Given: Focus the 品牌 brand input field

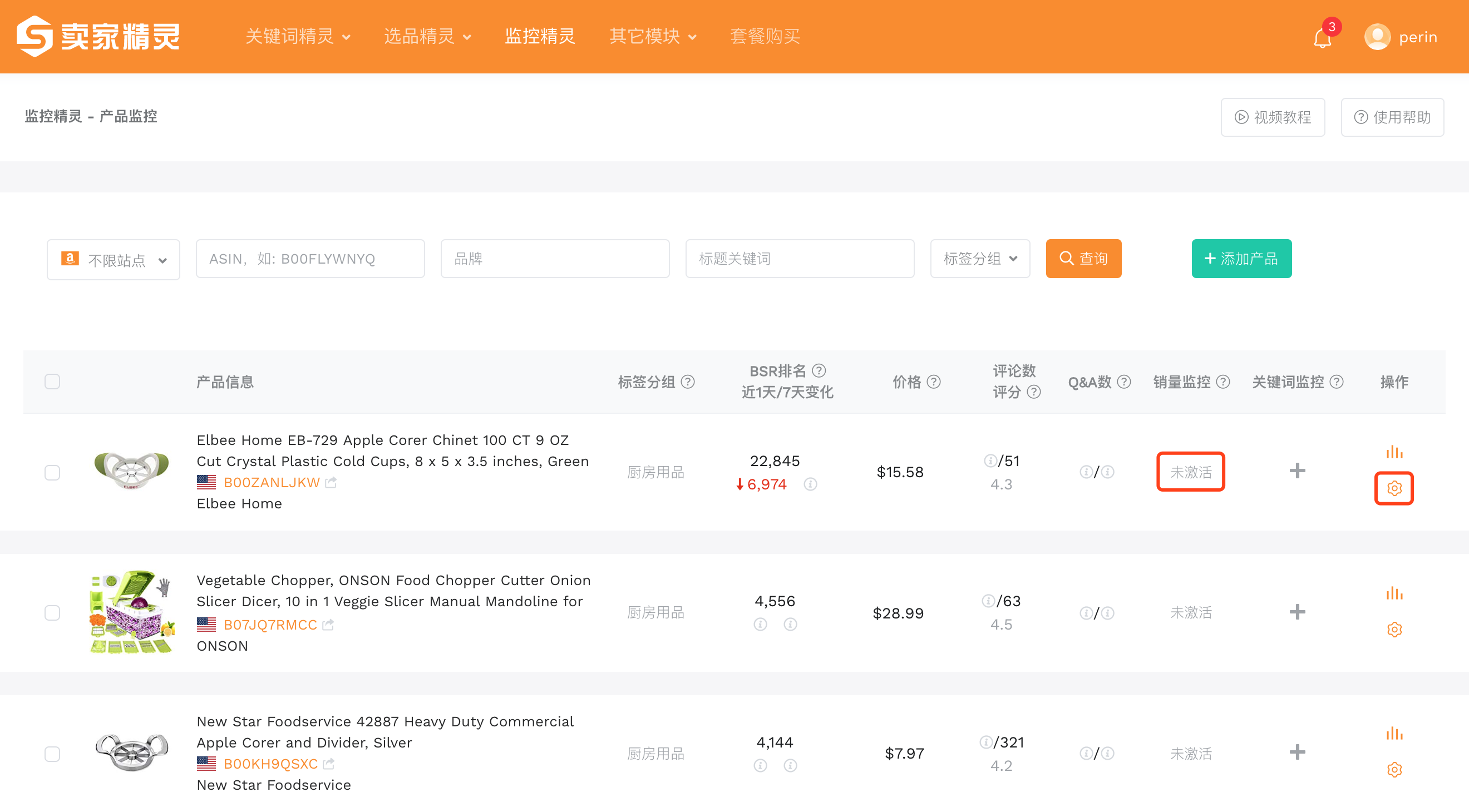Looking at the screenshot, I should tap(555, 259).
